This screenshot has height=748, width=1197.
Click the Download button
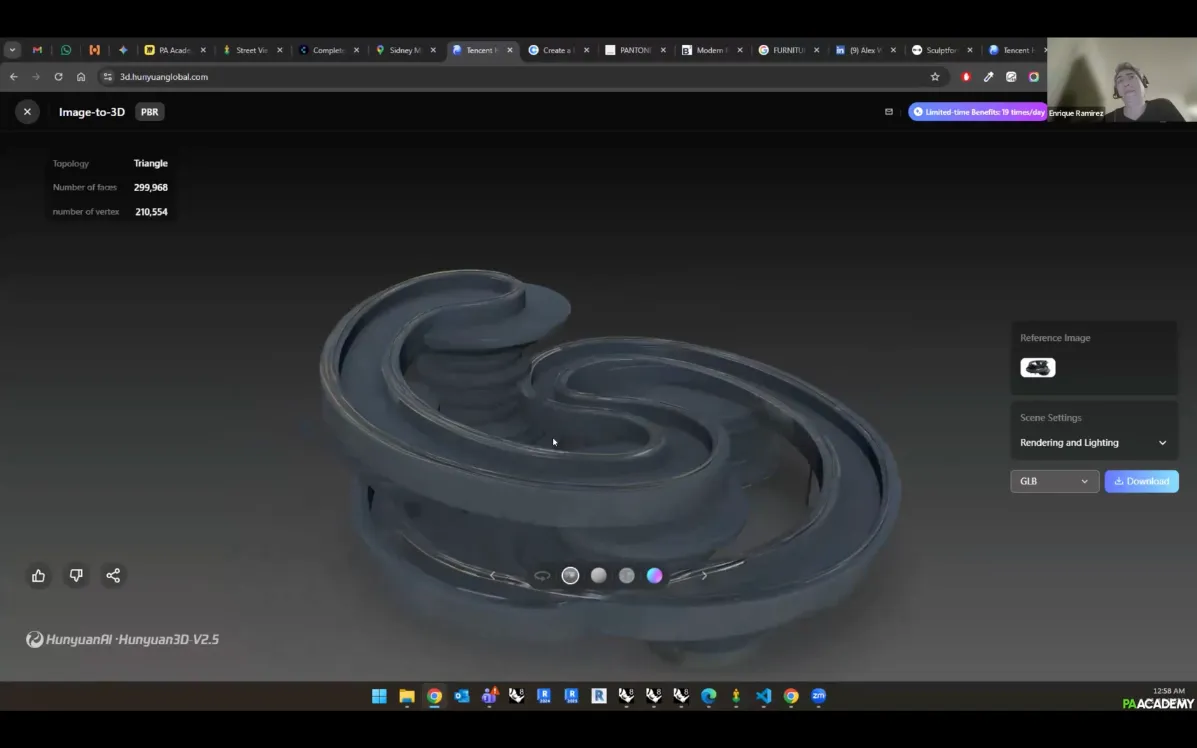(x=1141, y=481)
